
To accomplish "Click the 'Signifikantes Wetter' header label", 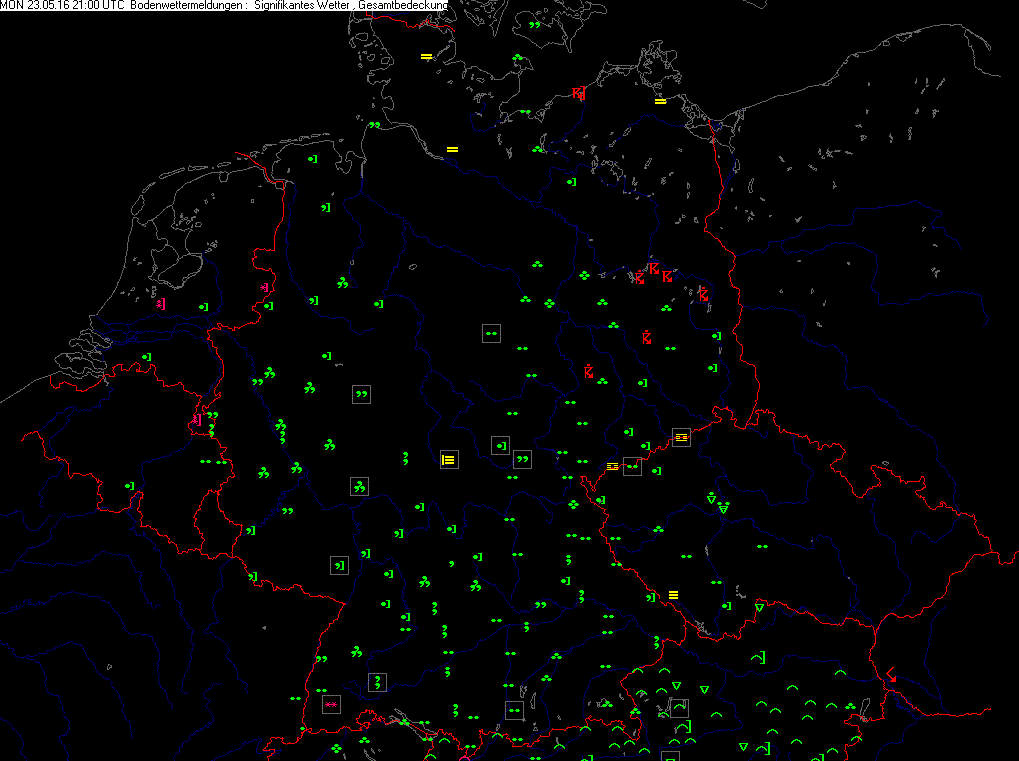I will click(x=304, y=6).
